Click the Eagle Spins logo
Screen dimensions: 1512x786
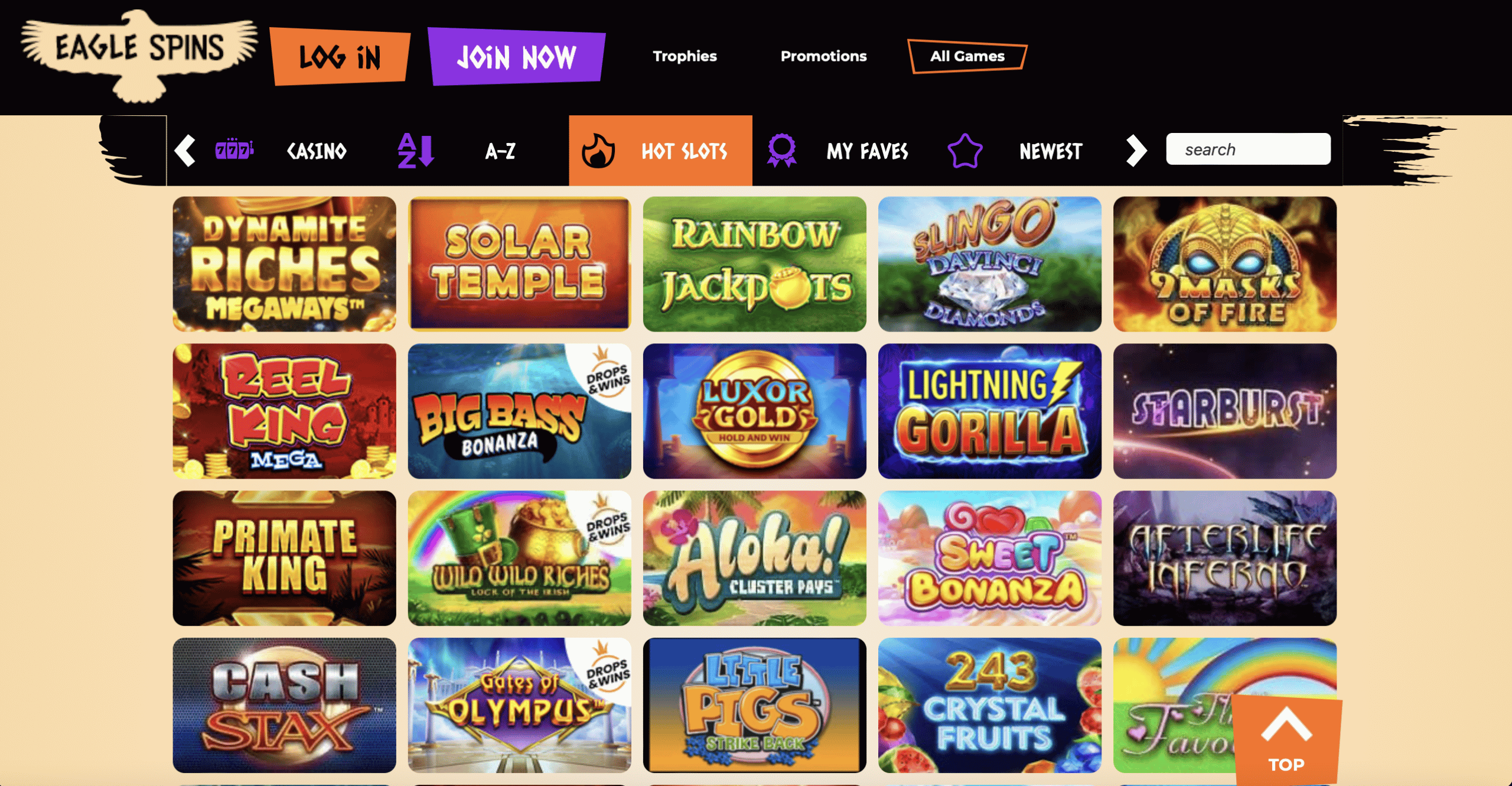click(139, 55)
